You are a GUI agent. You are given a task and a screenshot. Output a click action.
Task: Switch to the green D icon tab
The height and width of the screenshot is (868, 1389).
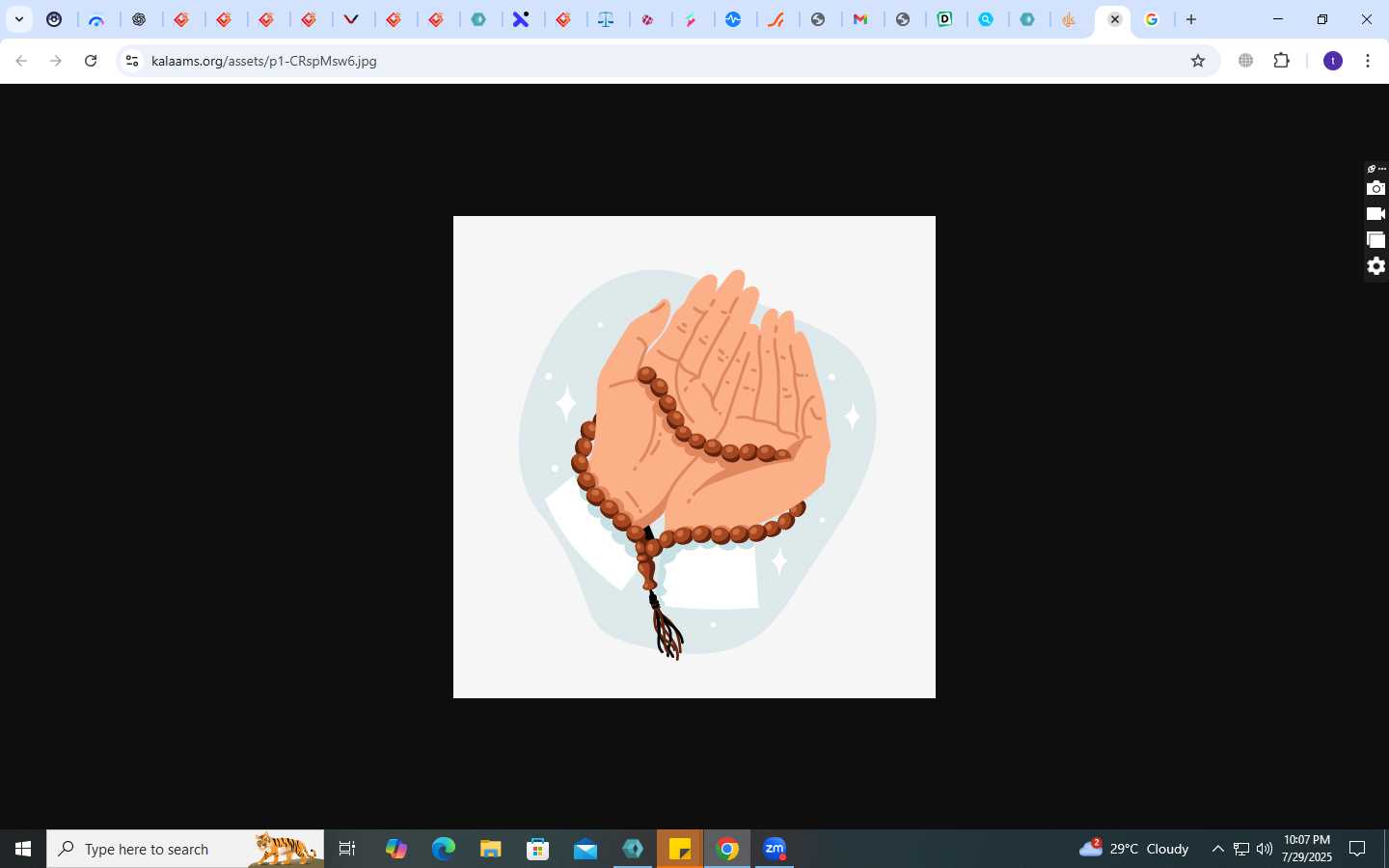pyautogui.click(x=946, y=19)
